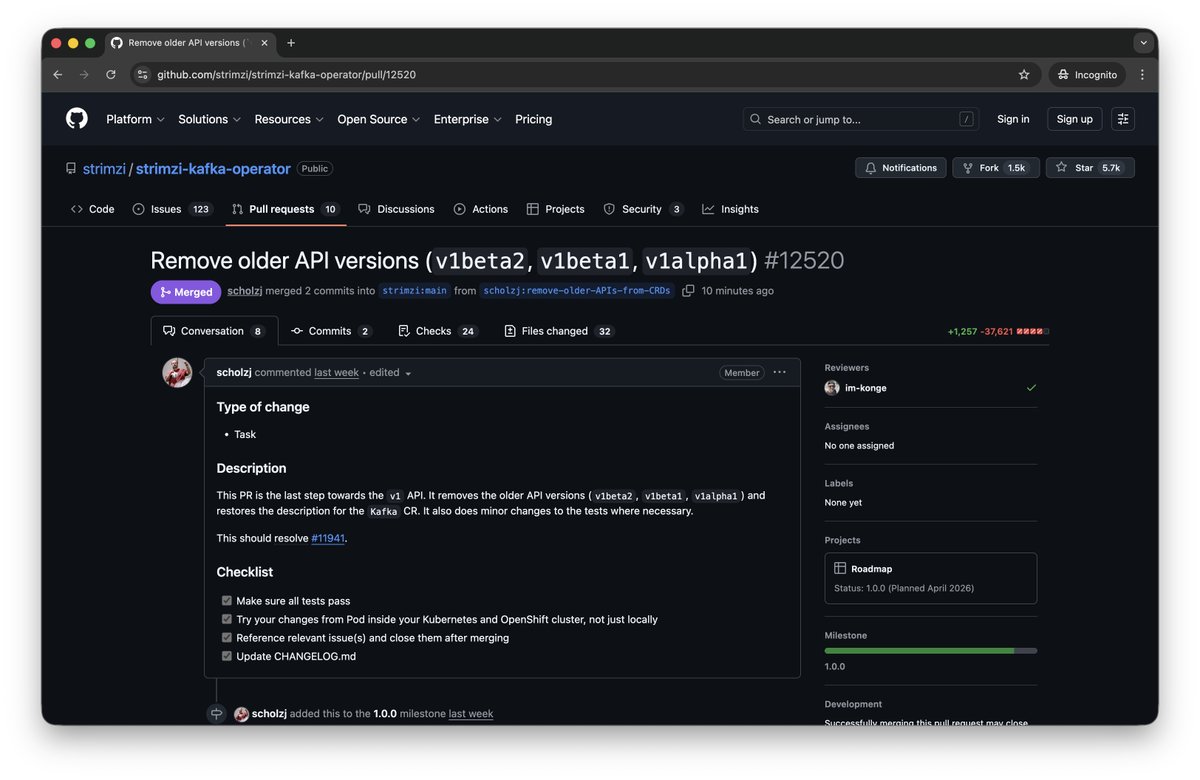Select the Checks tab
This screenshot has width=1200, height=780.
(x=437, y=331)
